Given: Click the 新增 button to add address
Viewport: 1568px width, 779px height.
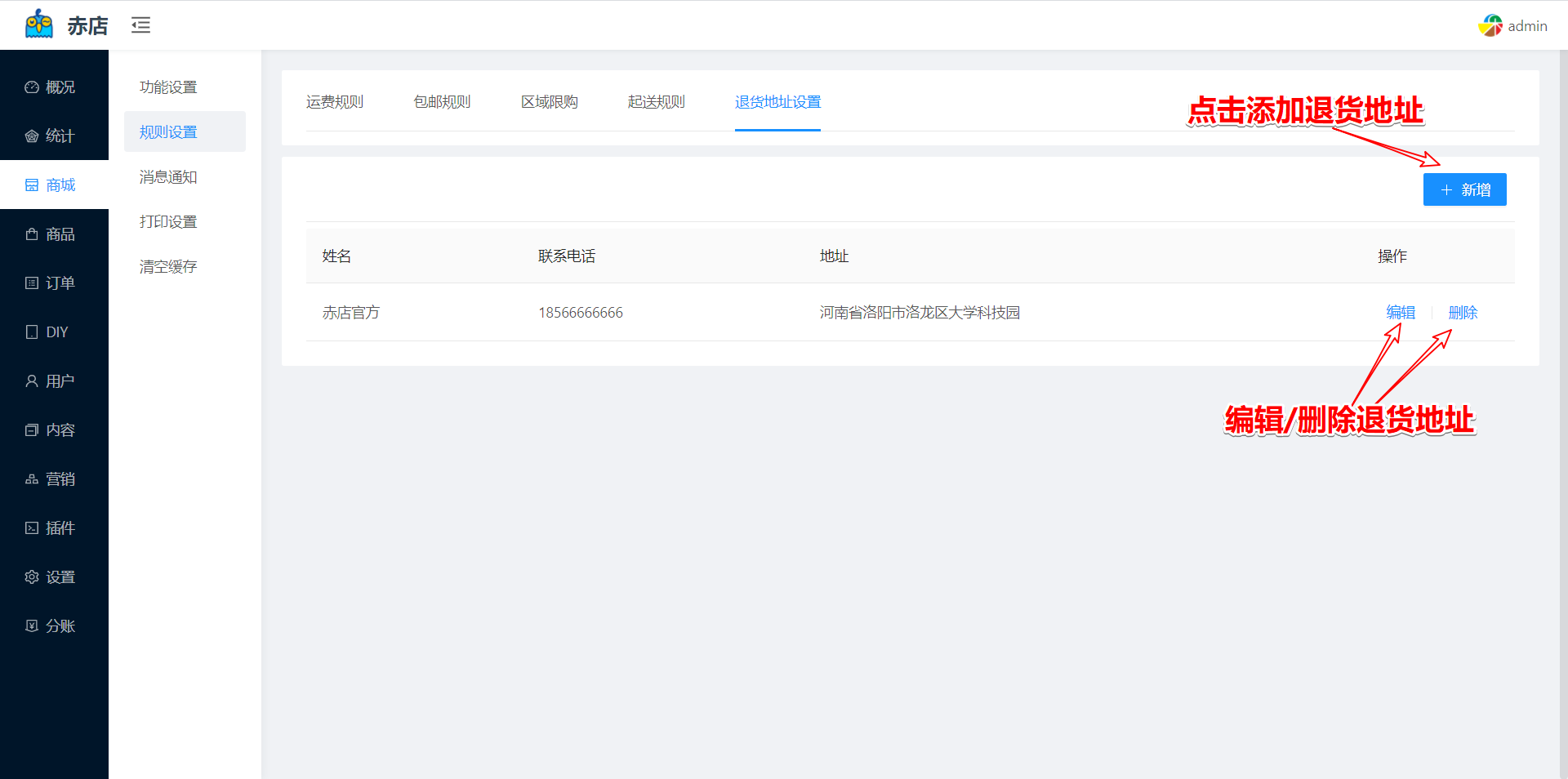Looking at the screenshot, I should coord(1464,189).
